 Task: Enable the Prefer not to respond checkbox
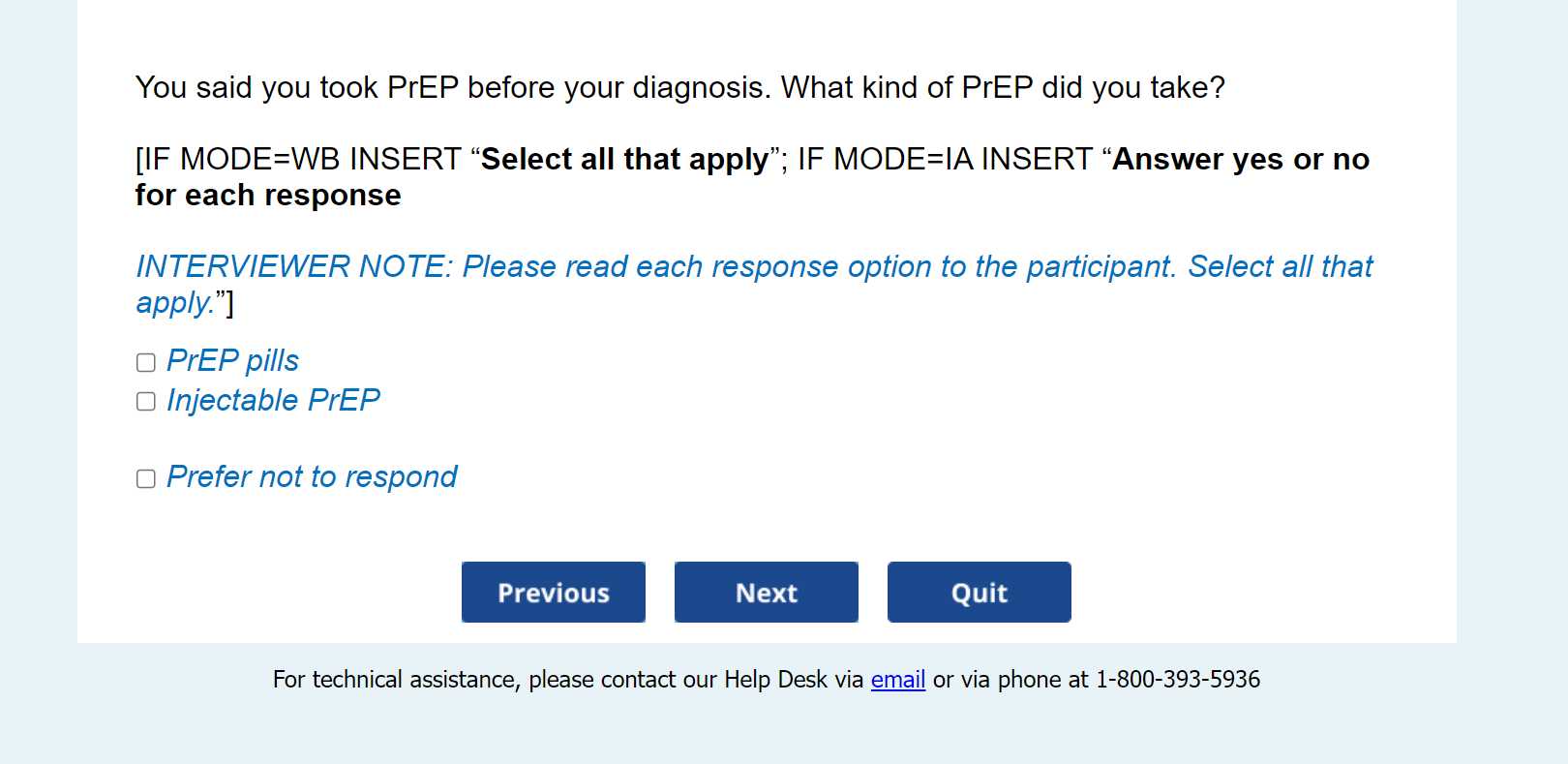[x=146, y=479]
